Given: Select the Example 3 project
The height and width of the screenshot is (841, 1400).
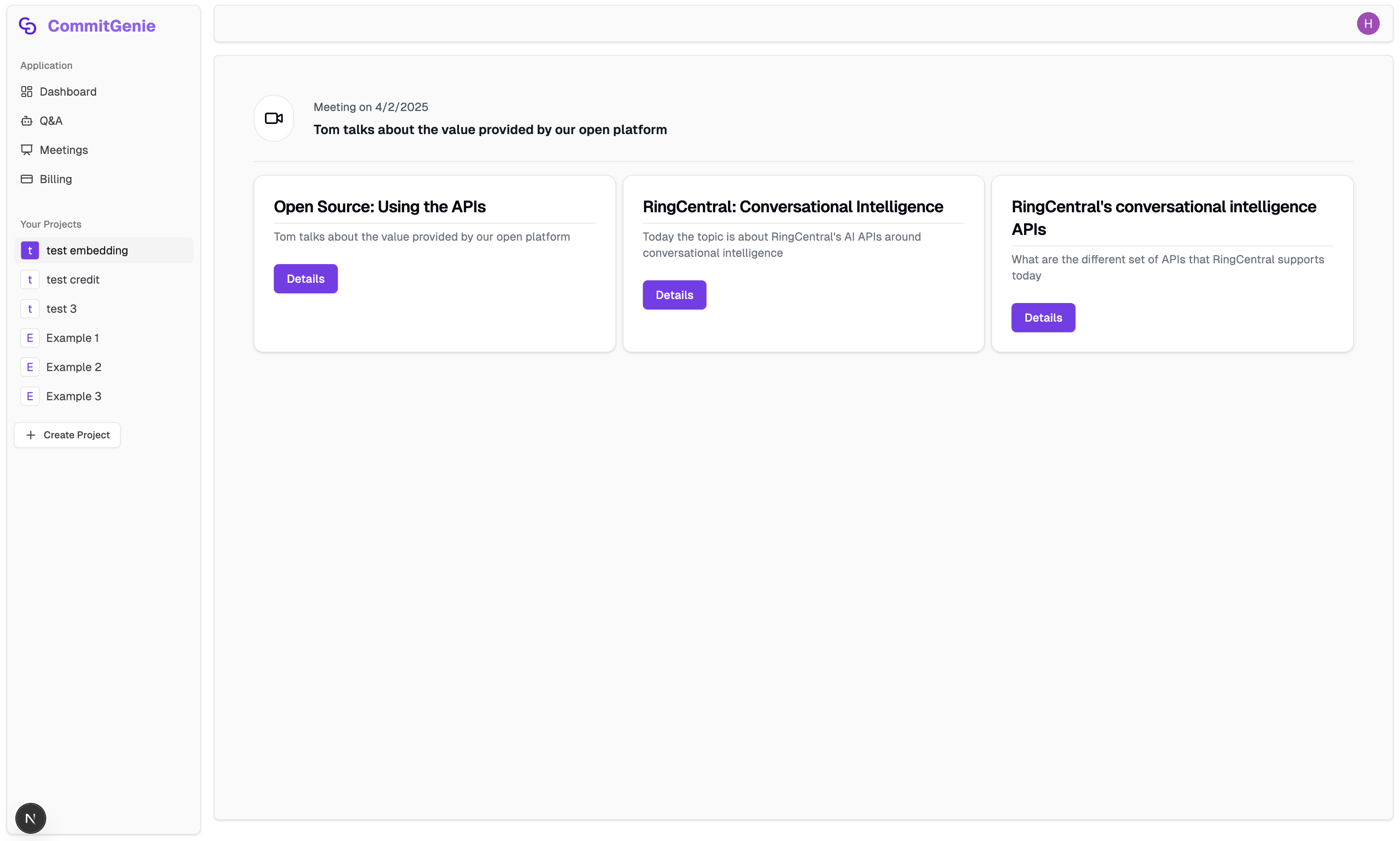Looking at the screenshot, I should 104,396.
